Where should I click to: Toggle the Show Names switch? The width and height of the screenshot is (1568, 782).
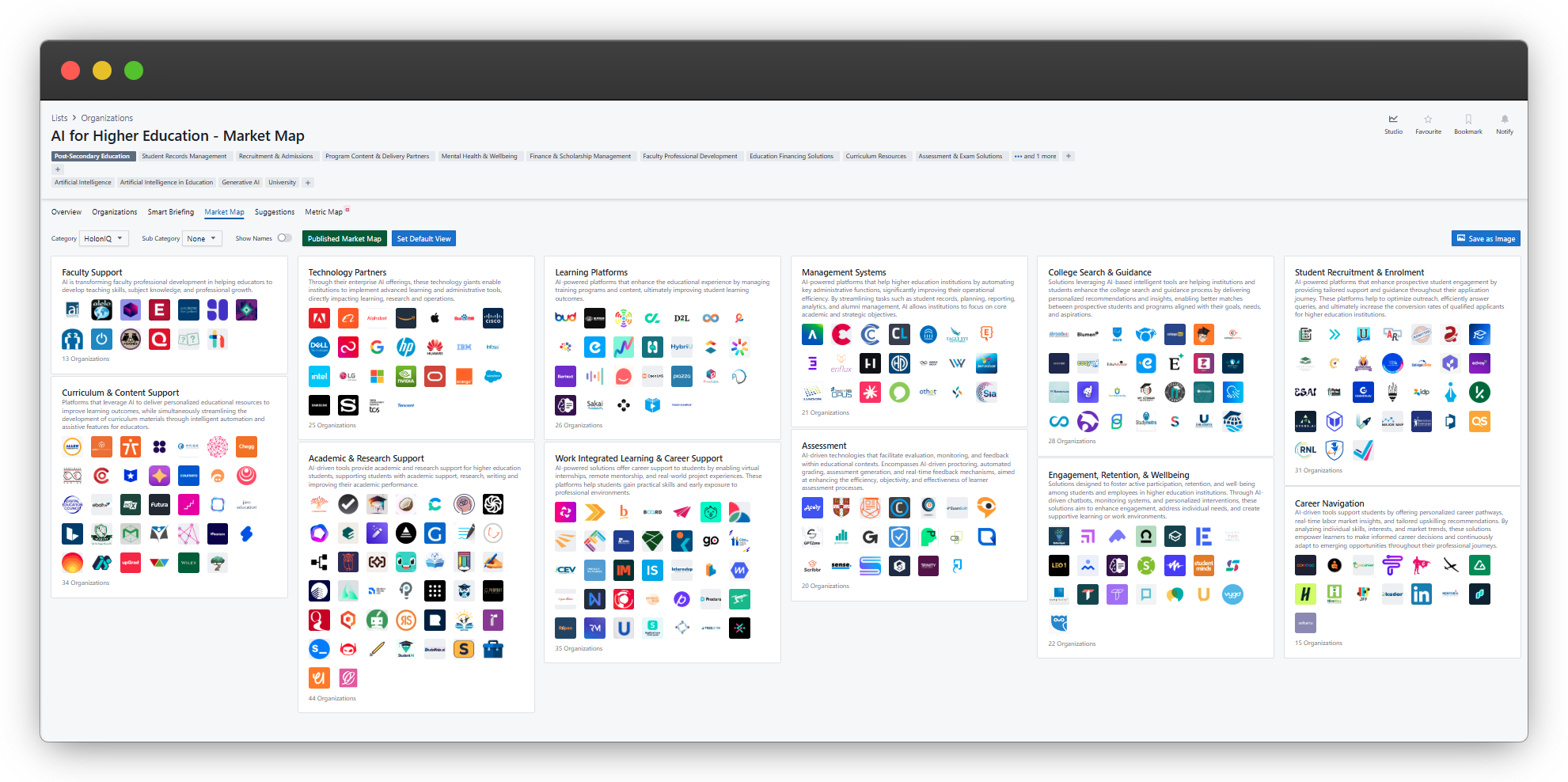pos(284,238)
